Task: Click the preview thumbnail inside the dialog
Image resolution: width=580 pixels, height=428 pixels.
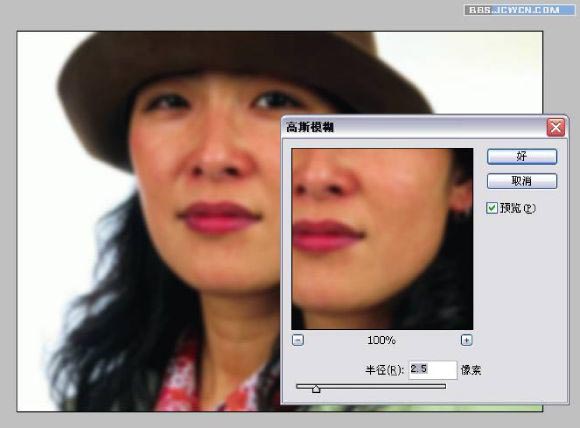Action: pyautogui.click(x=382, y=239)
